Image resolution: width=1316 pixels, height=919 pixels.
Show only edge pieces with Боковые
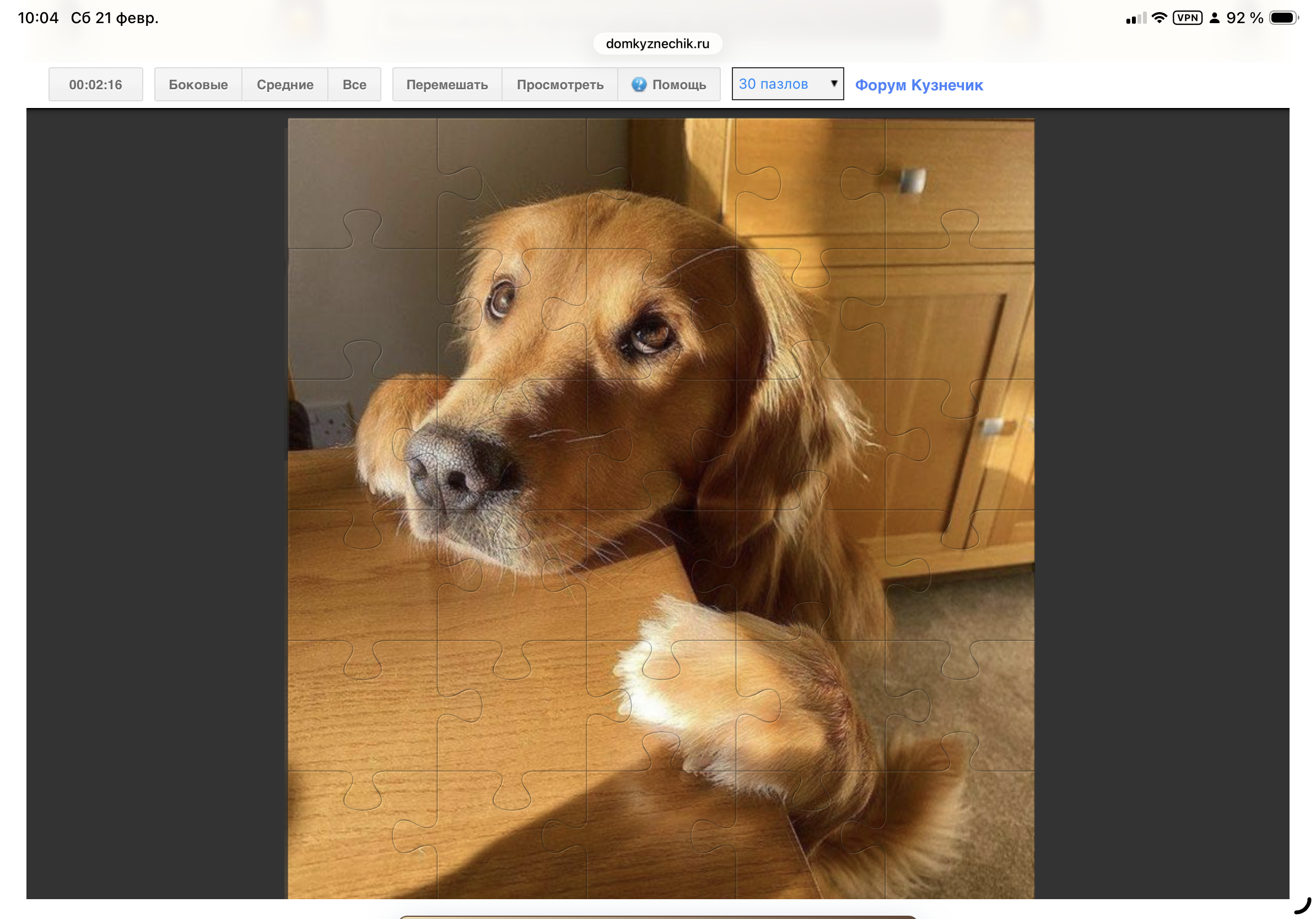click(198, 85)
